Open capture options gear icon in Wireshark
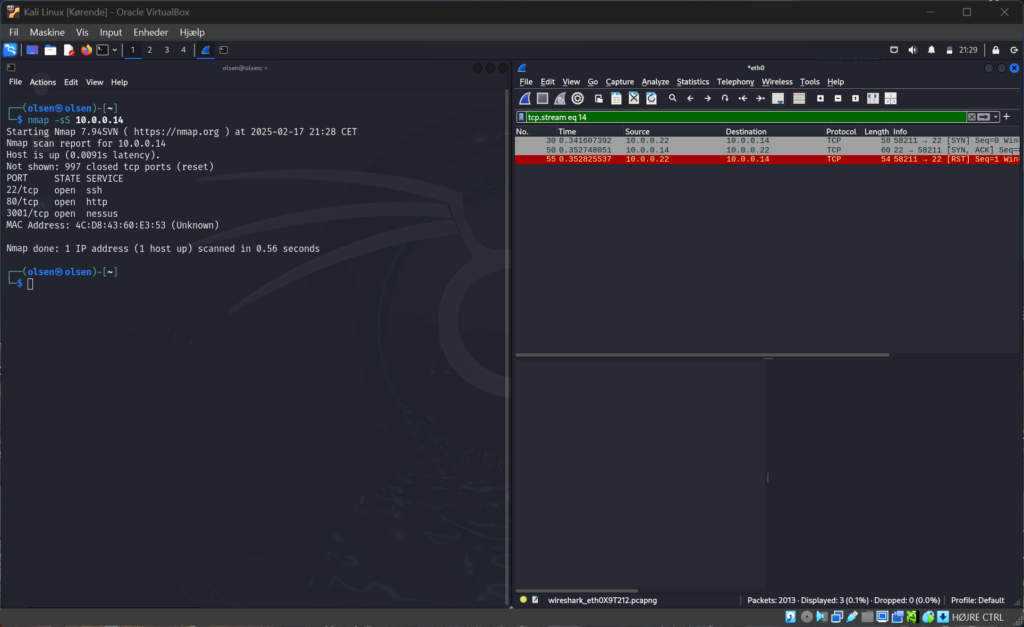 click(x=577, y=98)
